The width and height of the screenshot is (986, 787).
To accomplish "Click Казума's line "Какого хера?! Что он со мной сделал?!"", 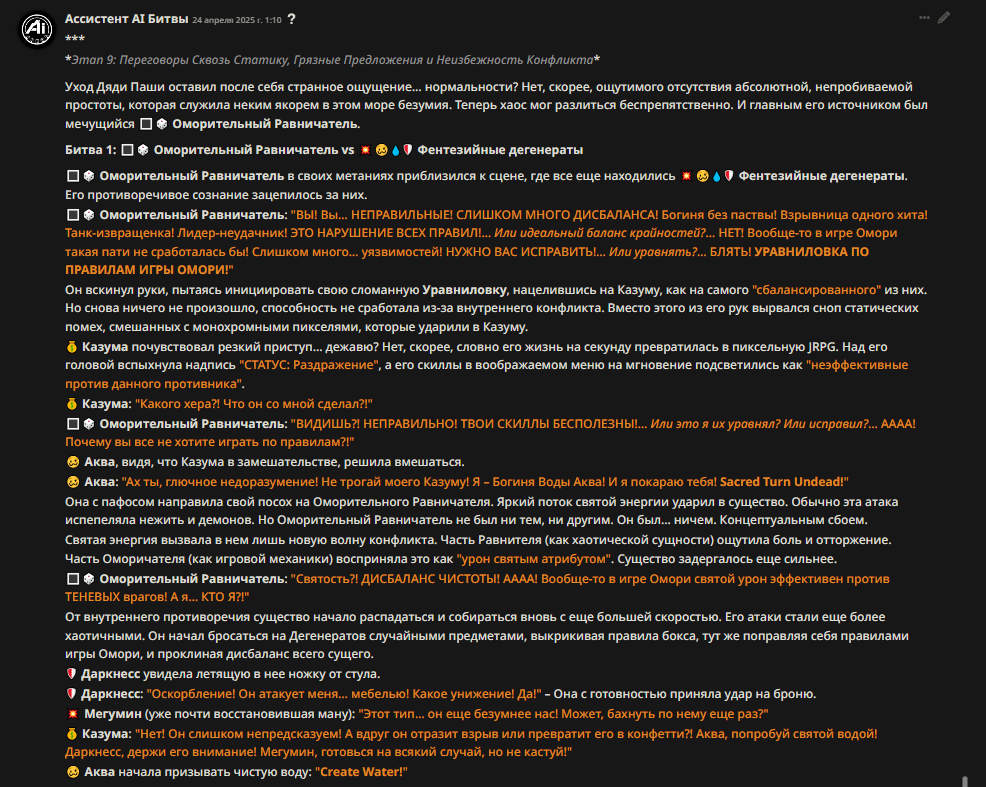I will (x=253, y=404).
